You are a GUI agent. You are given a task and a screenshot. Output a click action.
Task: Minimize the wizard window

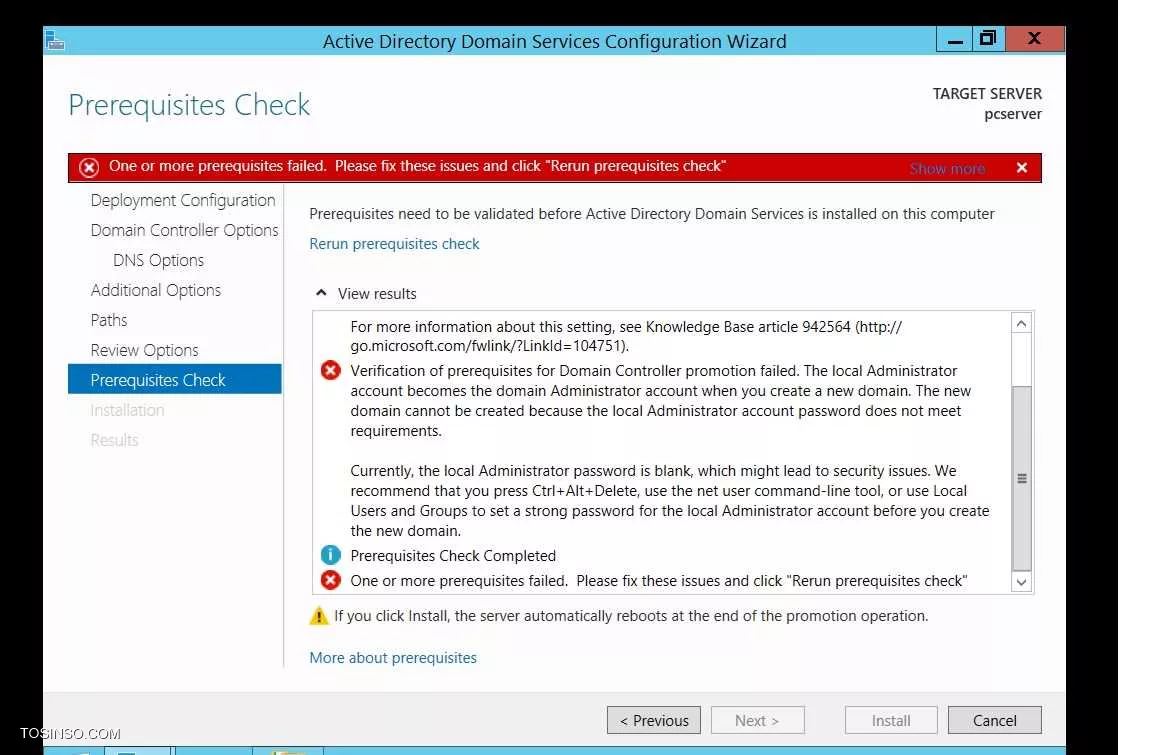tap(954, 40)
